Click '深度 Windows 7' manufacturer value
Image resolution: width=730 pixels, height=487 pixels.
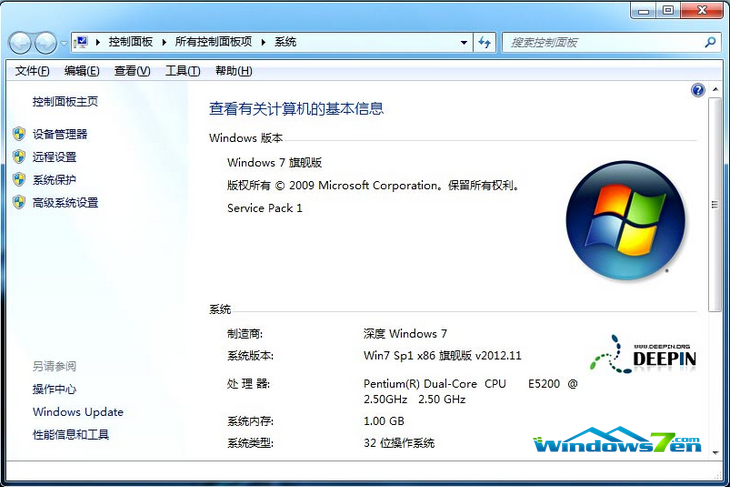(x=406, y=334)
